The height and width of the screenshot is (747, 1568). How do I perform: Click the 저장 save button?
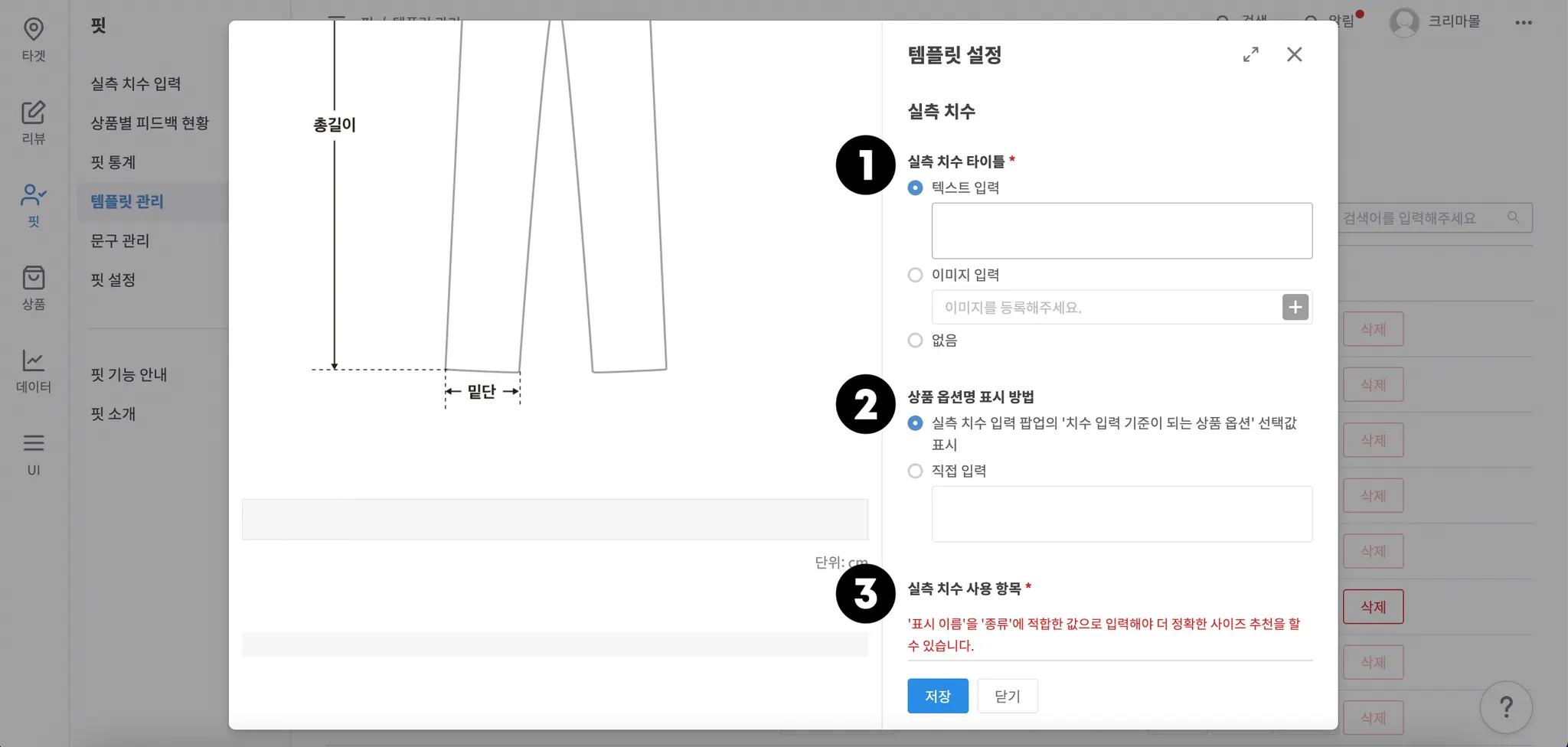coord(938,696)
